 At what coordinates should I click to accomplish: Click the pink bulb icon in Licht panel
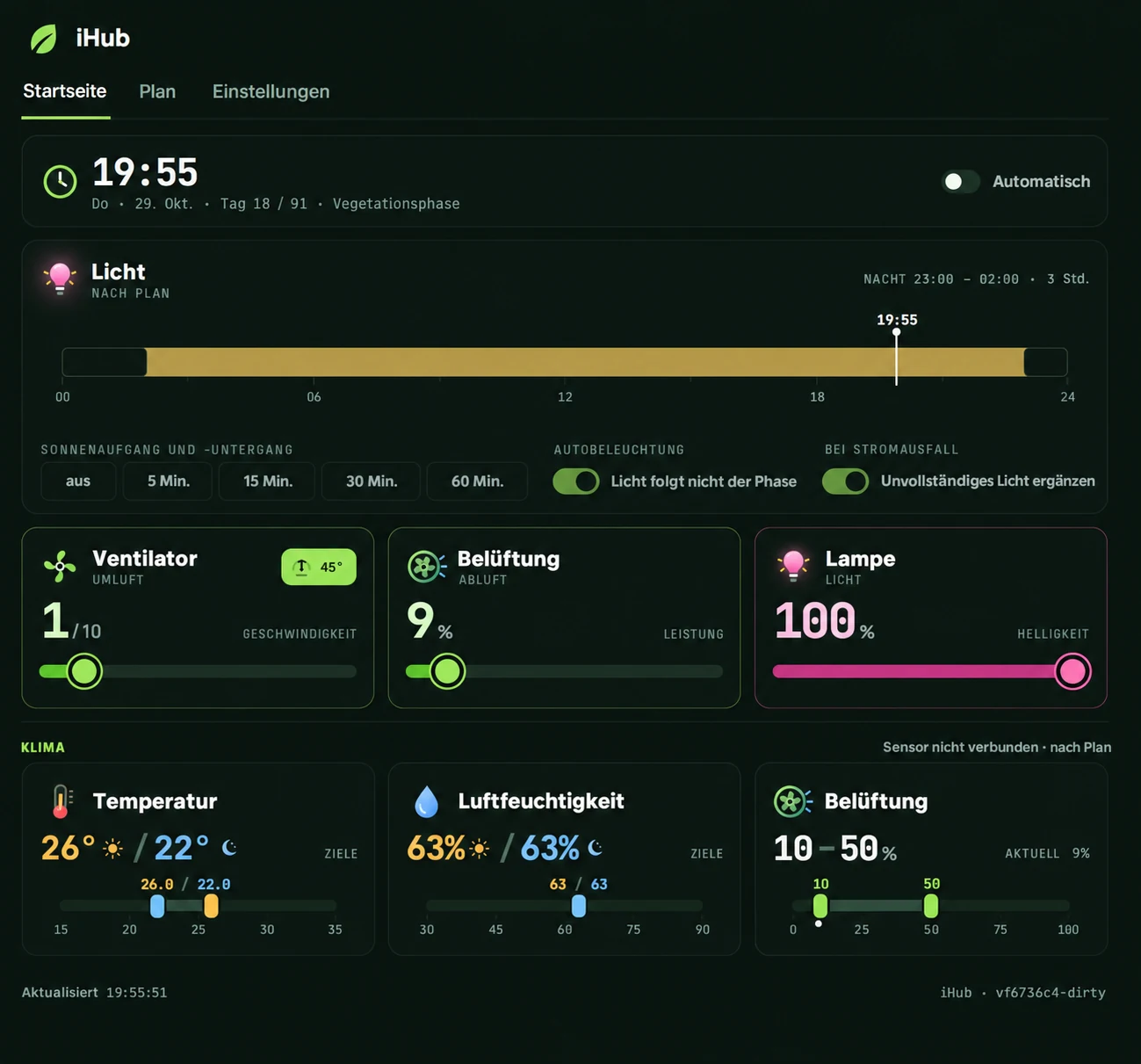(x=60, y=278)
